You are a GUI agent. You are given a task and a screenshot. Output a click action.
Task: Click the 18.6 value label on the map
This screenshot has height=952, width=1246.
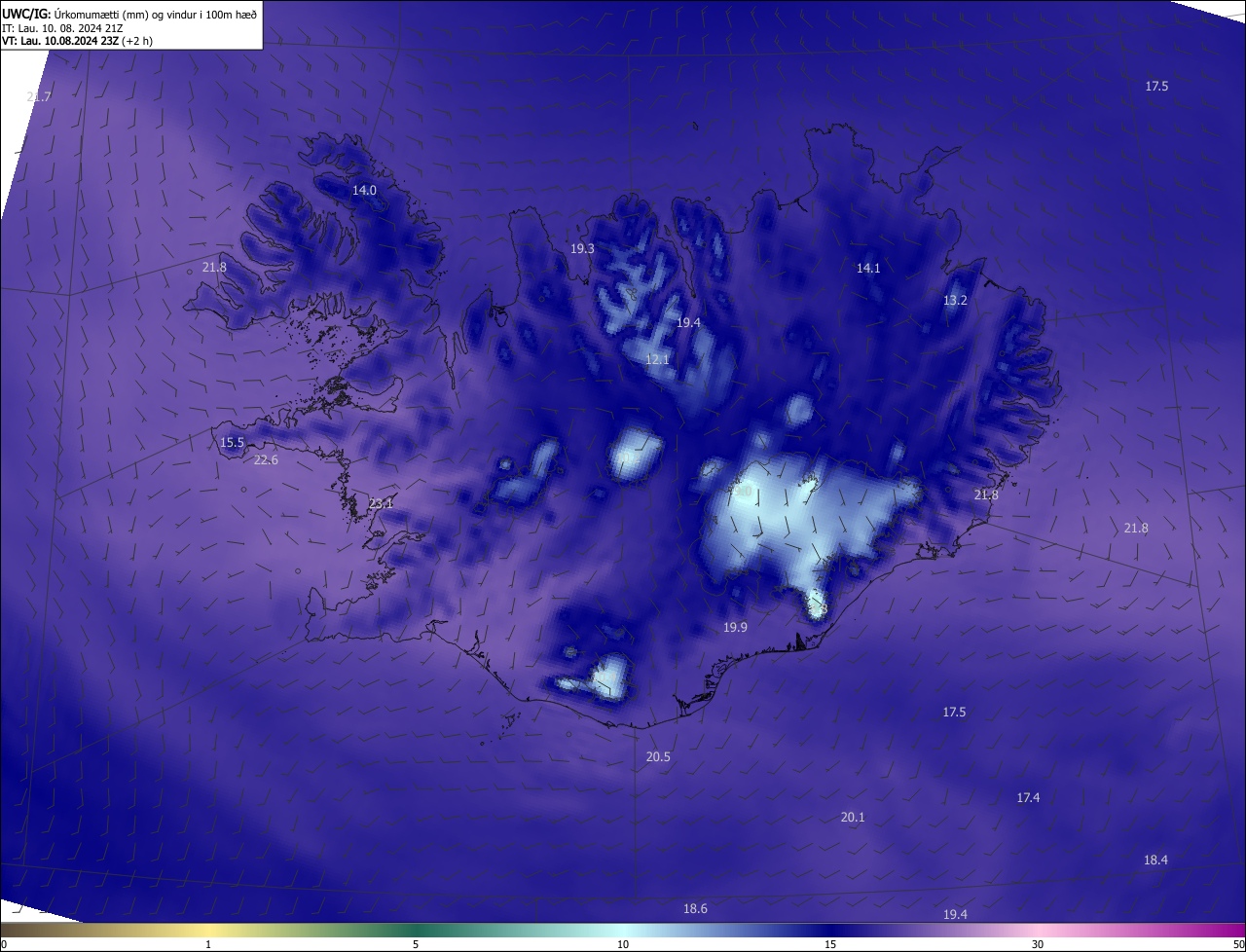point(695,908)
